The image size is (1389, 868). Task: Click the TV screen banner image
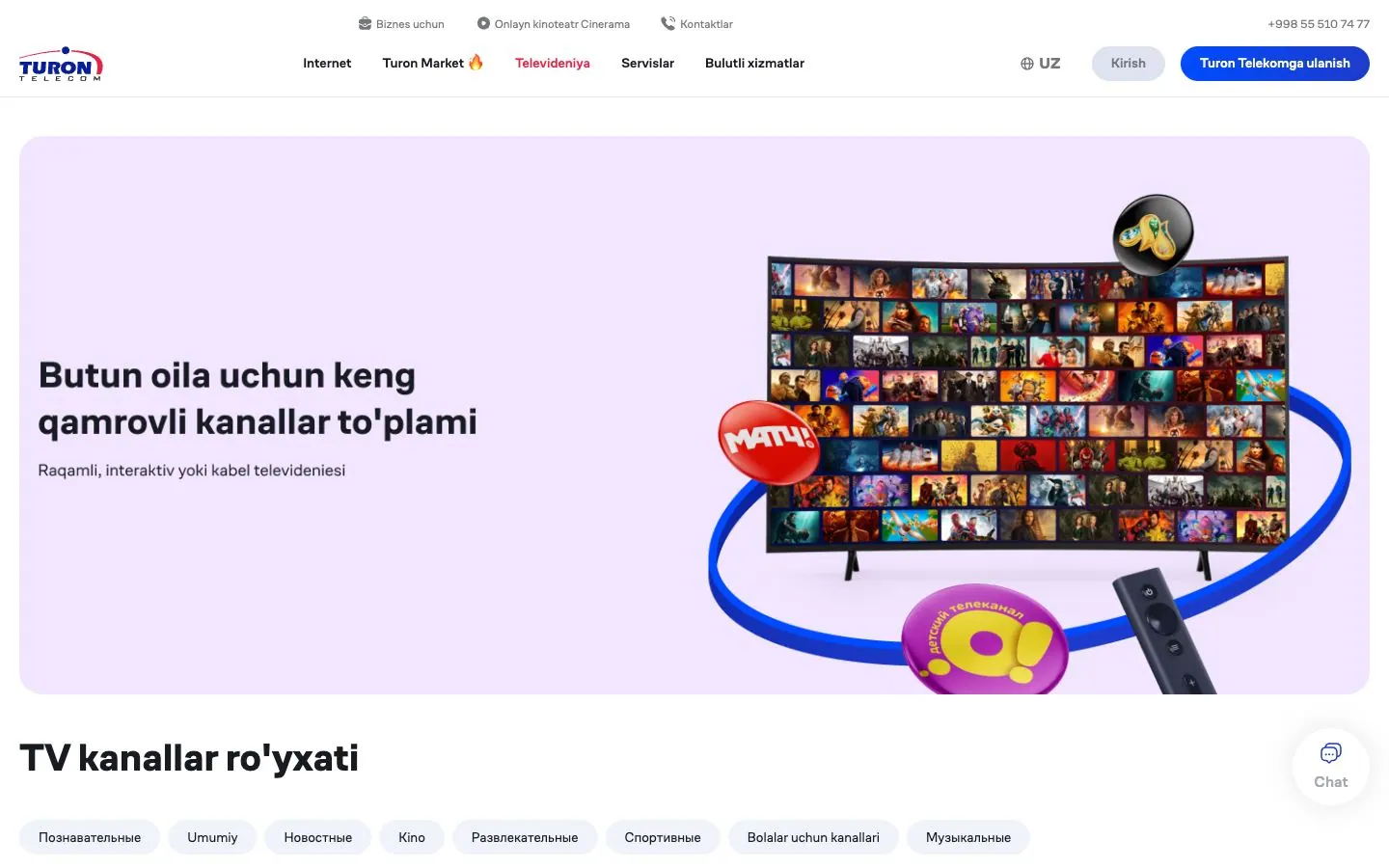pyautogui.click(x=1027, y=405)
